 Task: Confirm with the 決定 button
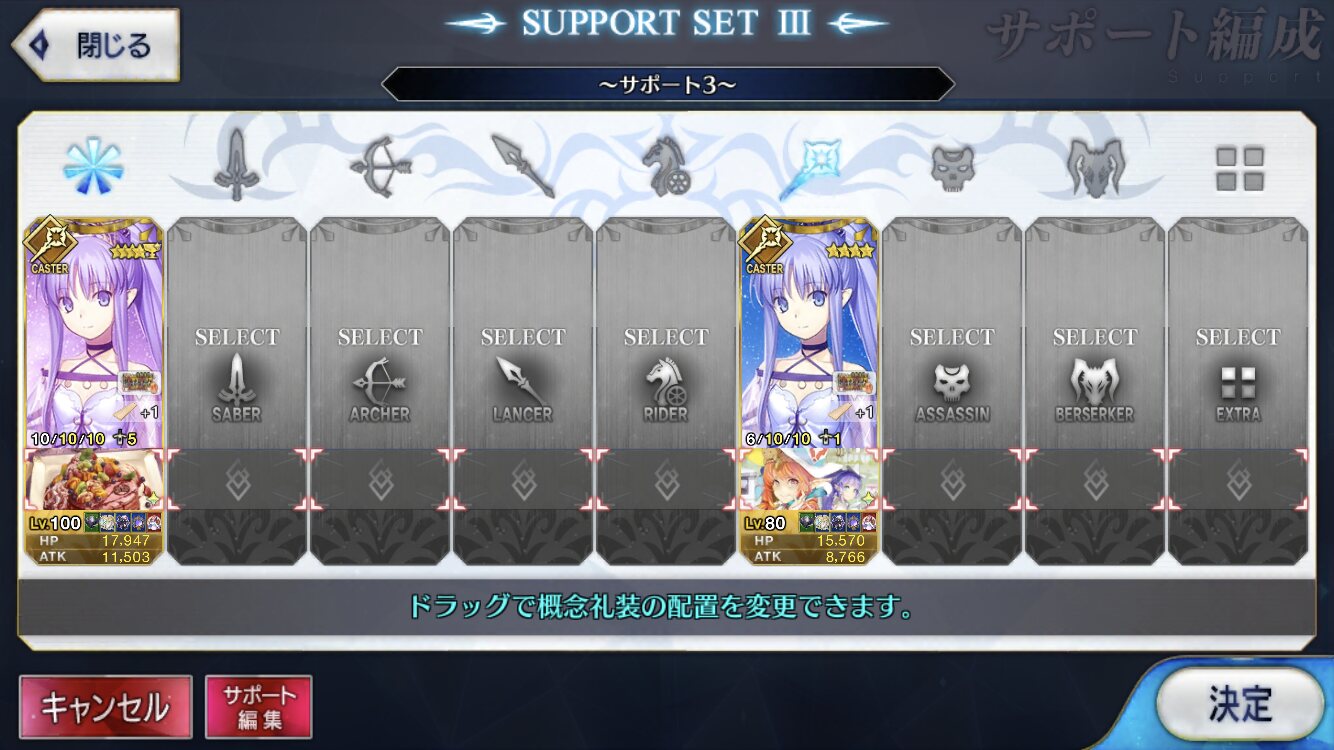[x=1240, y=704]
